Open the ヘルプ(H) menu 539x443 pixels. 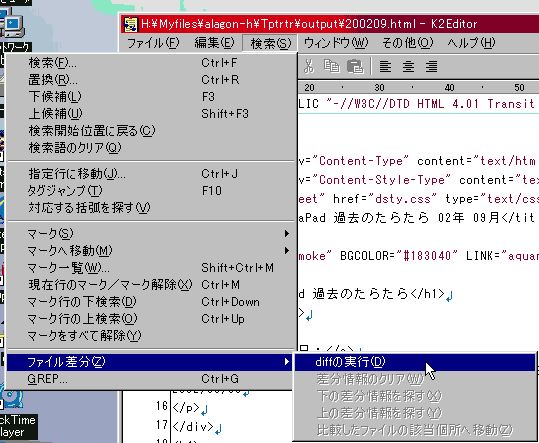[471, 43]
